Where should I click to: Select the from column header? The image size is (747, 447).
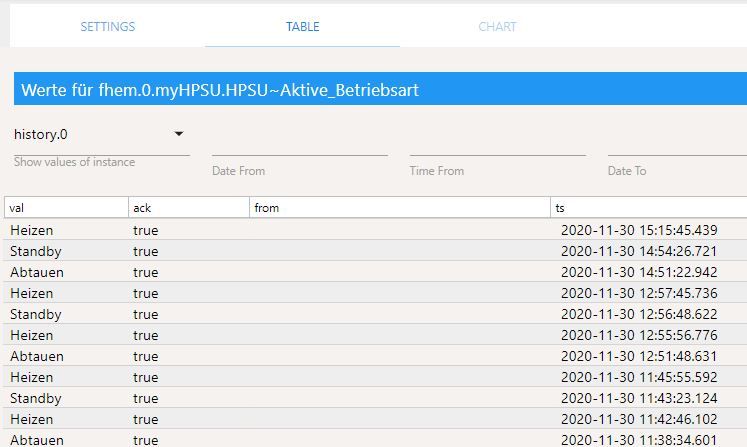click(400, 208)
